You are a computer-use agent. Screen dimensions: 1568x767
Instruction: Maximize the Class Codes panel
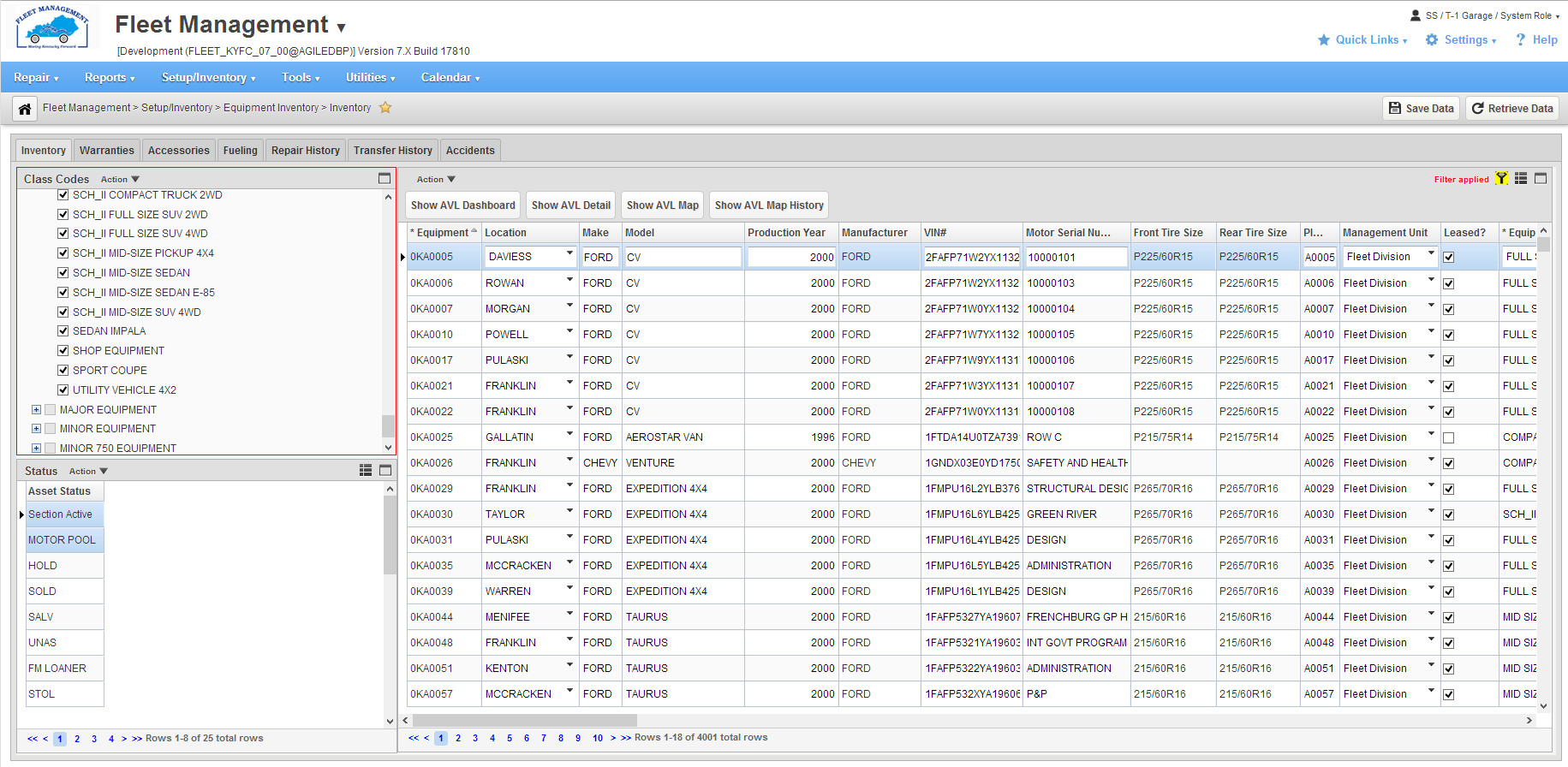pos(385,178)
